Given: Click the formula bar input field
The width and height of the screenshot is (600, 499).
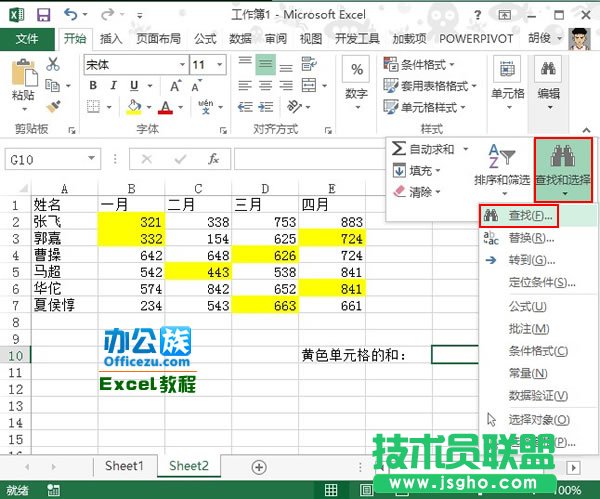Looking at the screenshot, I should (310, 159).
